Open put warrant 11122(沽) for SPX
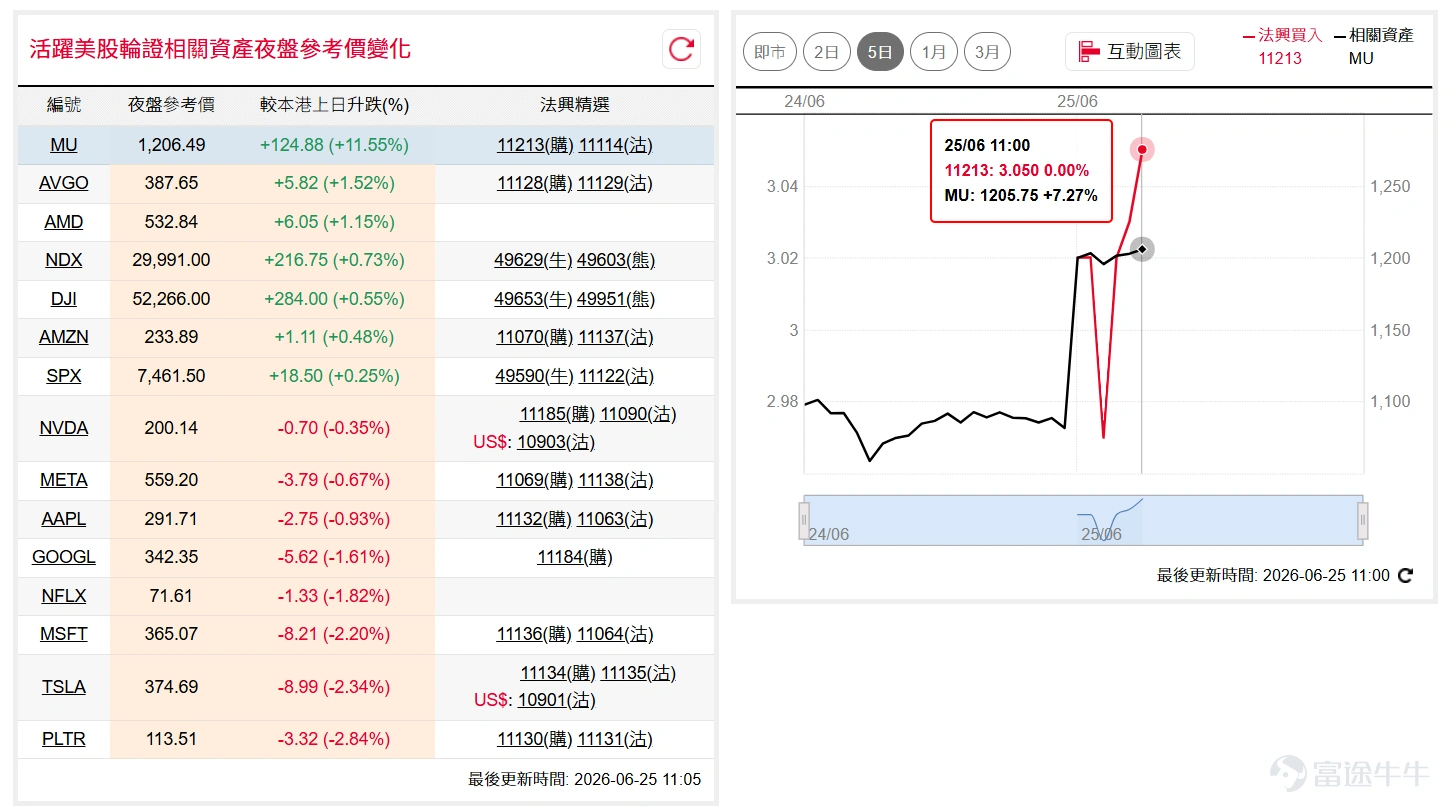Viewport: 1450px width, 810px height. pyautogui.click(x=616, y=376)
